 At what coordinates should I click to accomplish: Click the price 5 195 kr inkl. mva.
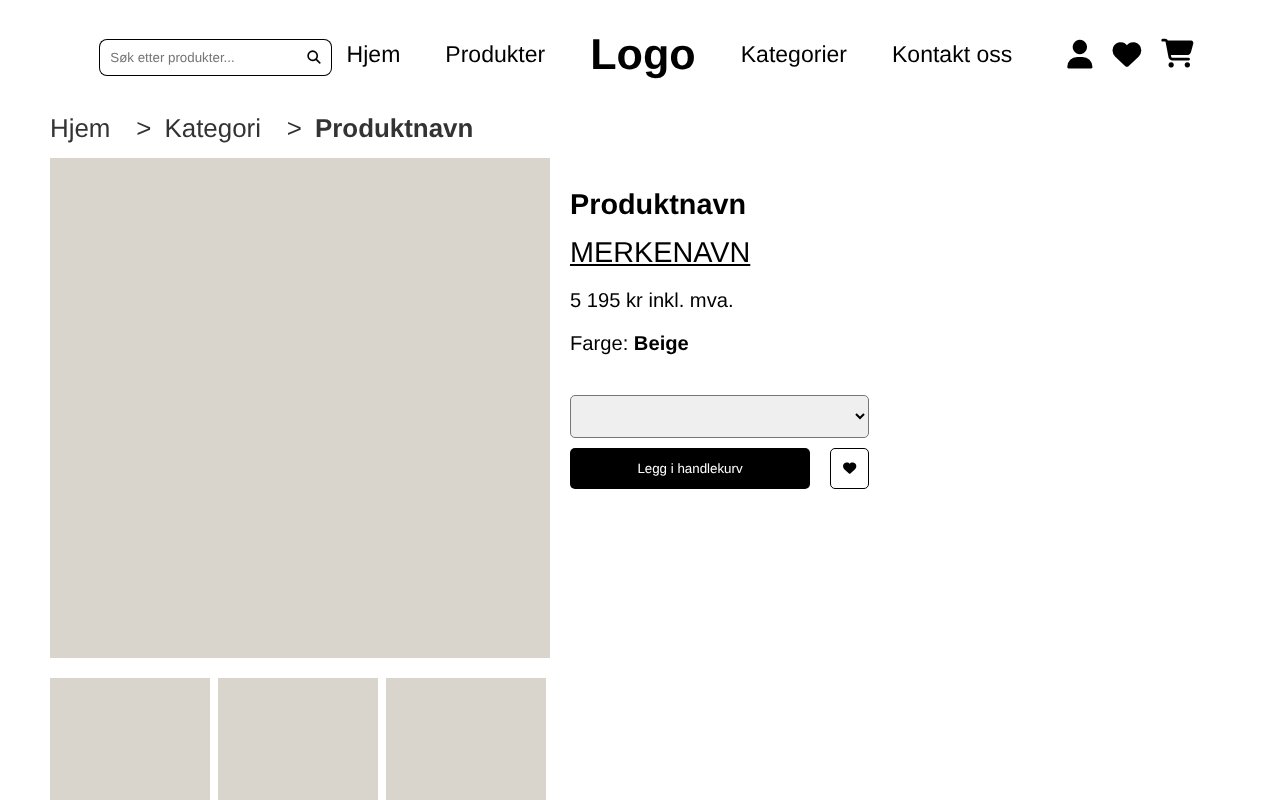pyautogui.click(x=652, y=301)
